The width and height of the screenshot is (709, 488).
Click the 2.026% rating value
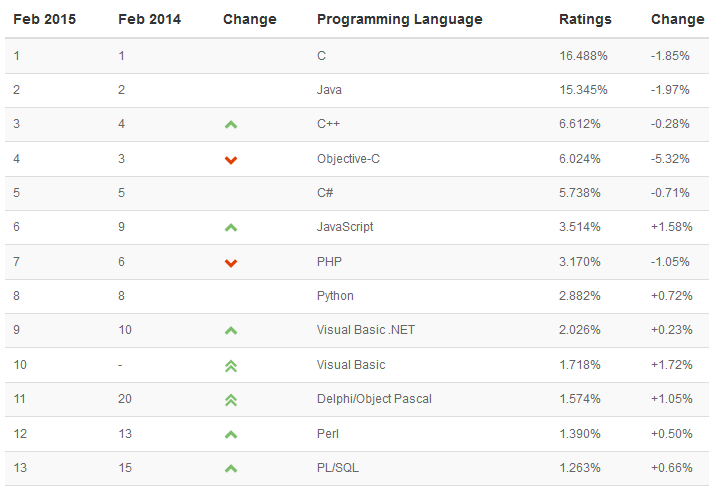580,330
